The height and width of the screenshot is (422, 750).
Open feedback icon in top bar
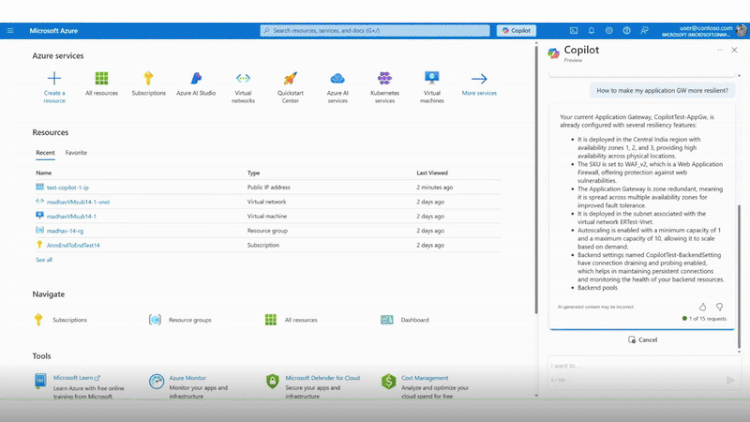644,31
